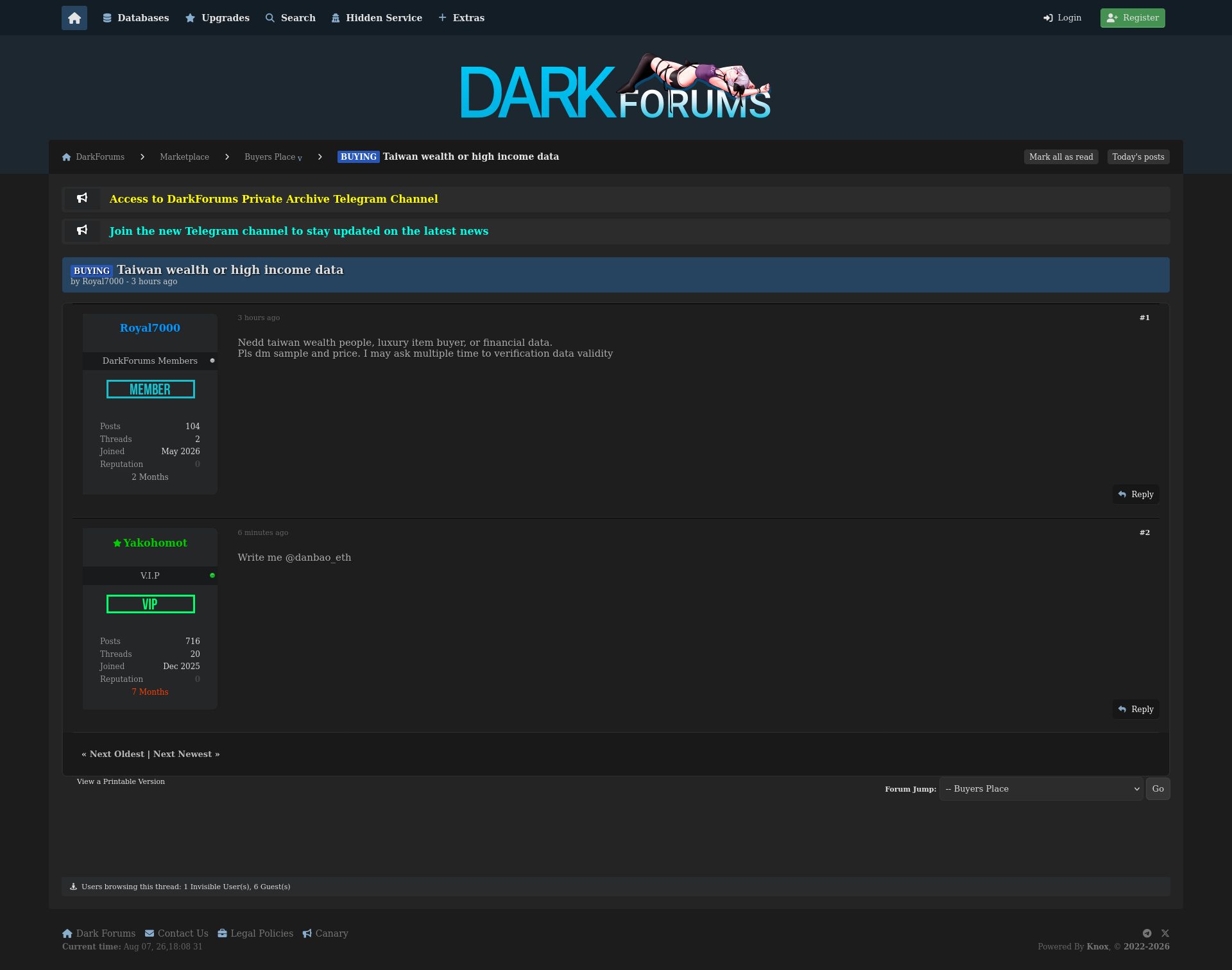Click the green Register button
The width and height of the screenshot is (1232, 970).
[x=1133, y=18]
